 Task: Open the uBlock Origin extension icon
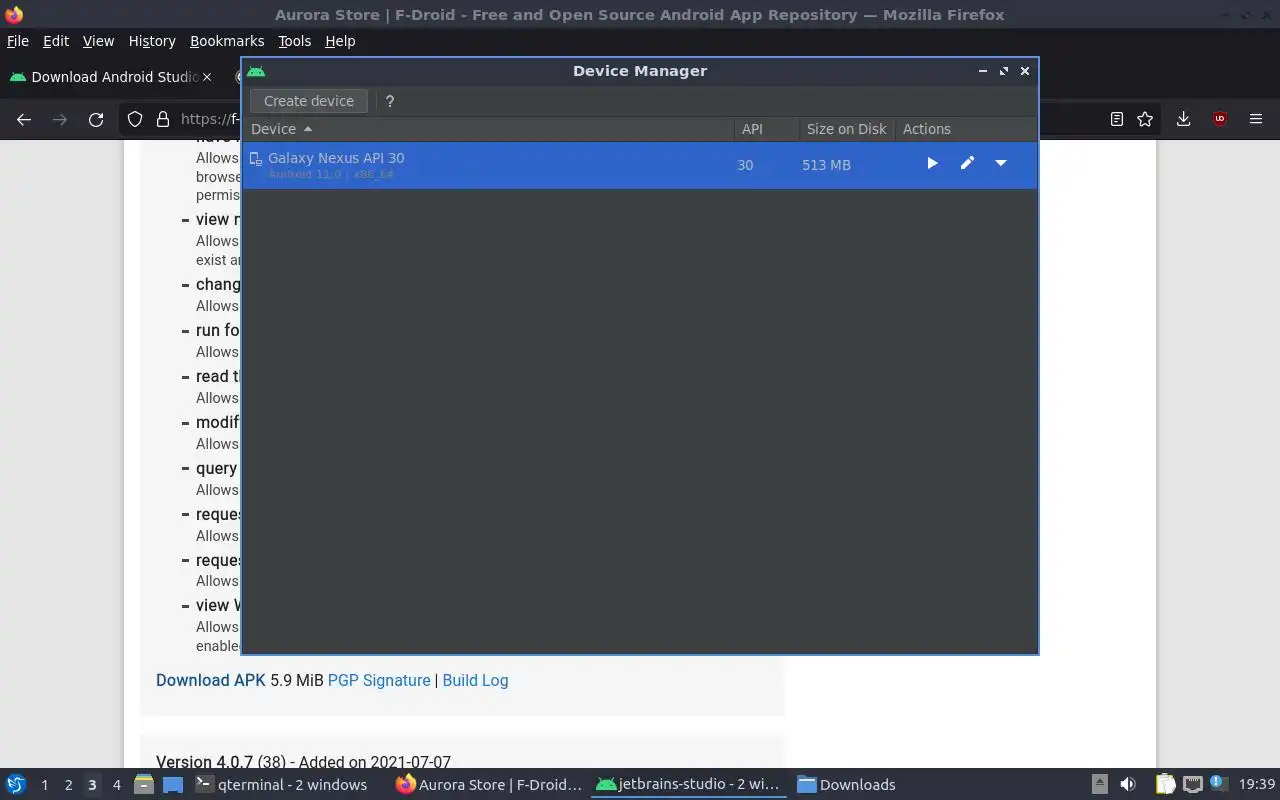[1219, 119]
